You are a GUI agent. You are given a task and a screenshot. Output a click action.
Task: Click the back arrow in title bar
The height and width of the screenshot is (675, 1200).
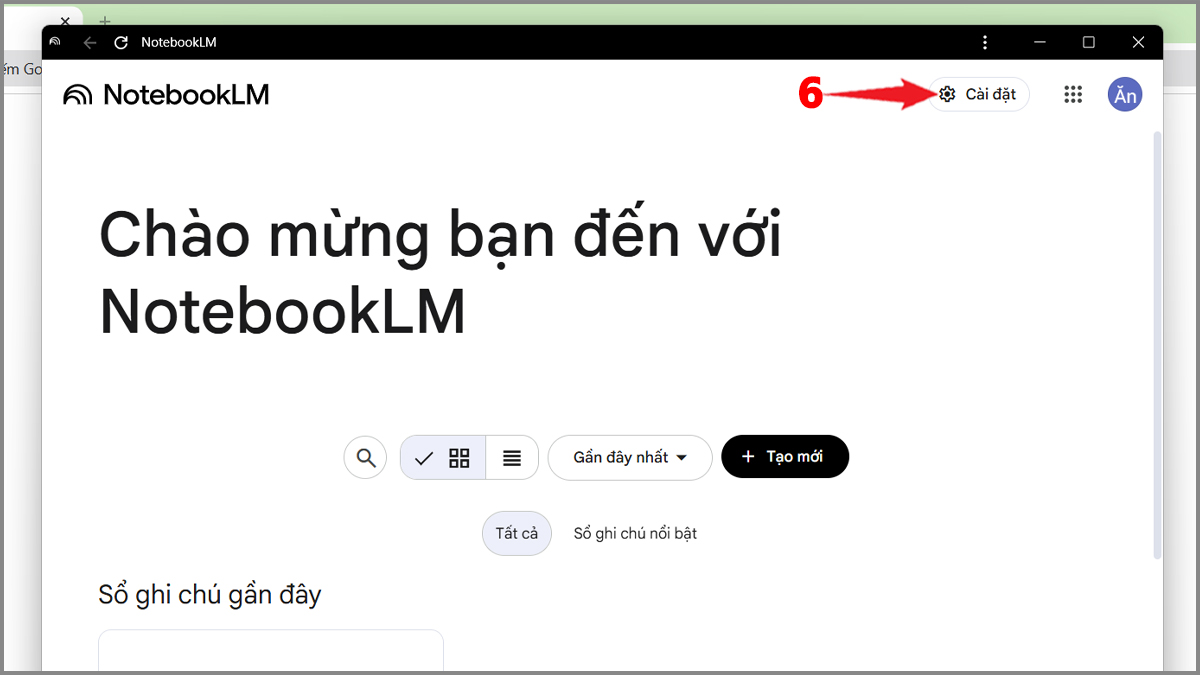click(x=90, y=42)
